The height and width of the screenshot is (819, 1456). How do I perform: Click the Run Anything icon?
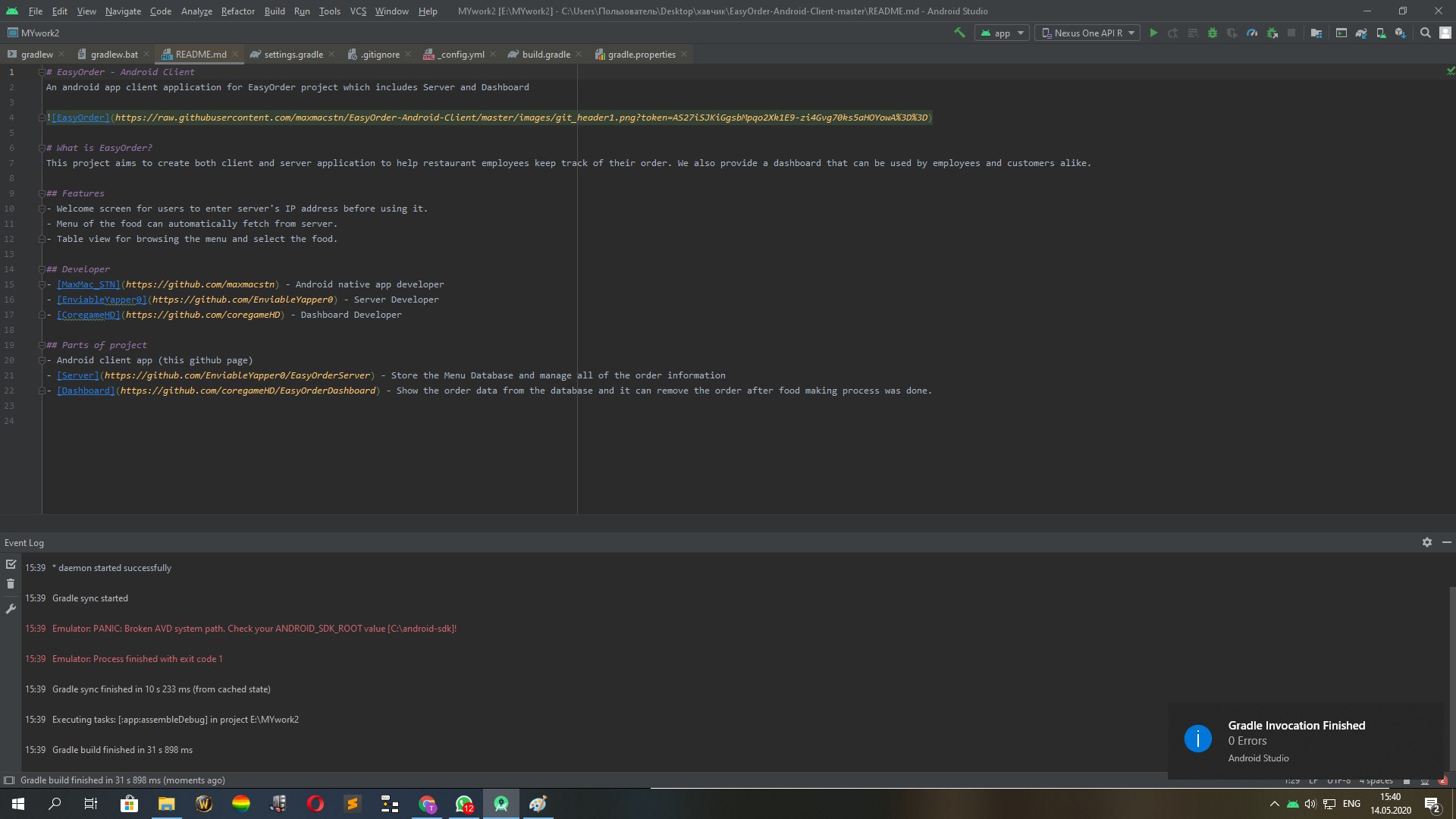(1341, 33)
